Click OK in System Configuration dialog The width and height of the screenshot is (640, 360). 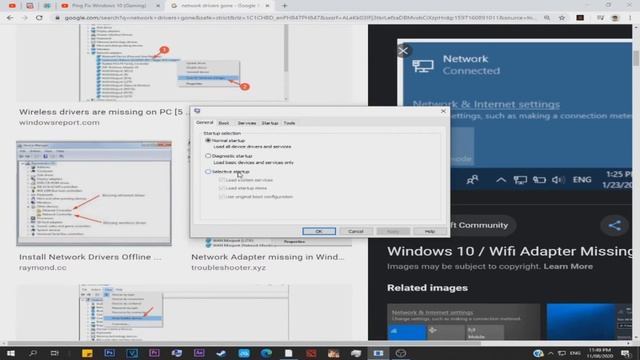[x=319, y=231]
